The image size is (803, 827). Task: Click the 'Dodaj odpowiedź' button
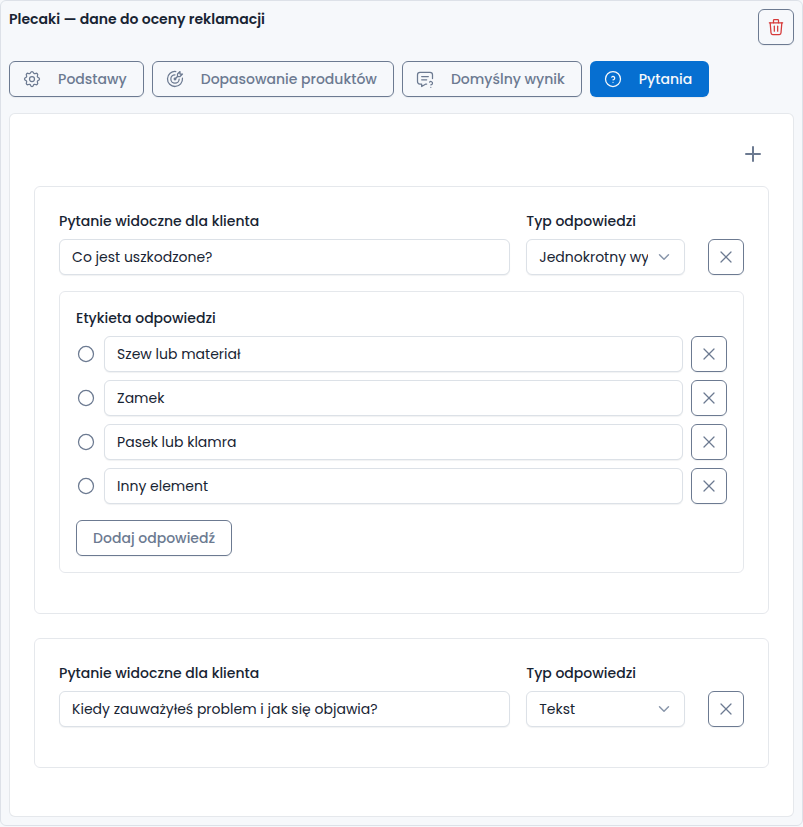click(154, 538)
